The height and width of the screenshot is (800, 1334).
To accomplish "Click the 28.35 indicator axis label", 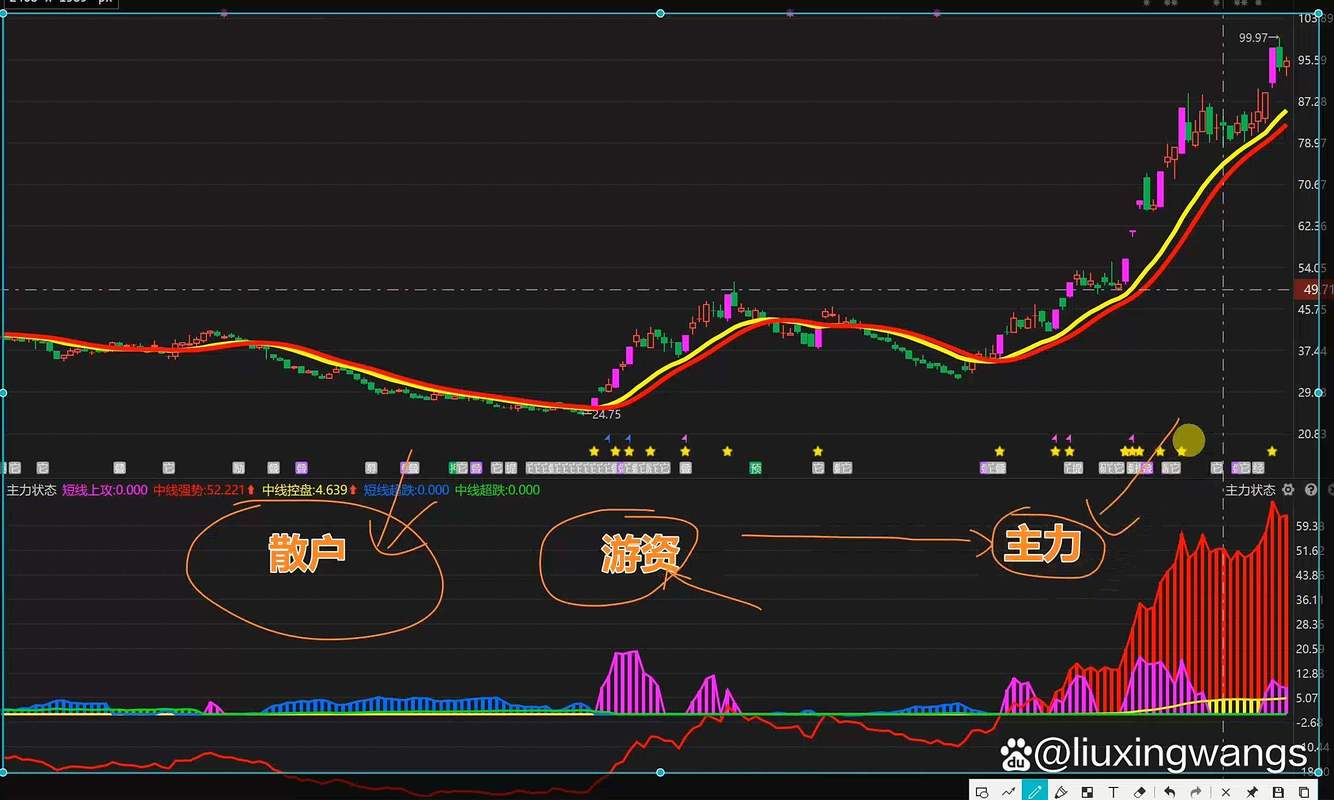I will (1310, 625).
